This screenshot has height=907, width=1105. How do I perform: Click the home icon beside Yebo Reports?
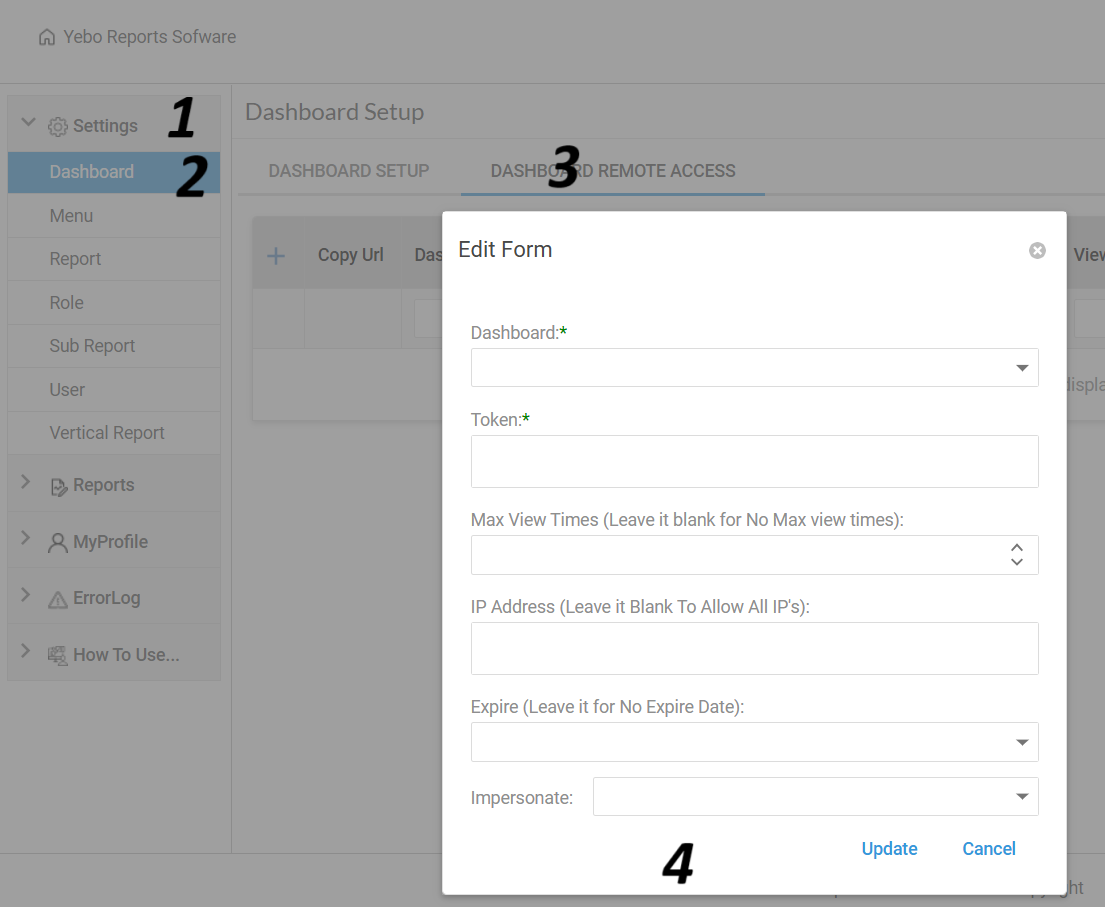pos(47,37)
